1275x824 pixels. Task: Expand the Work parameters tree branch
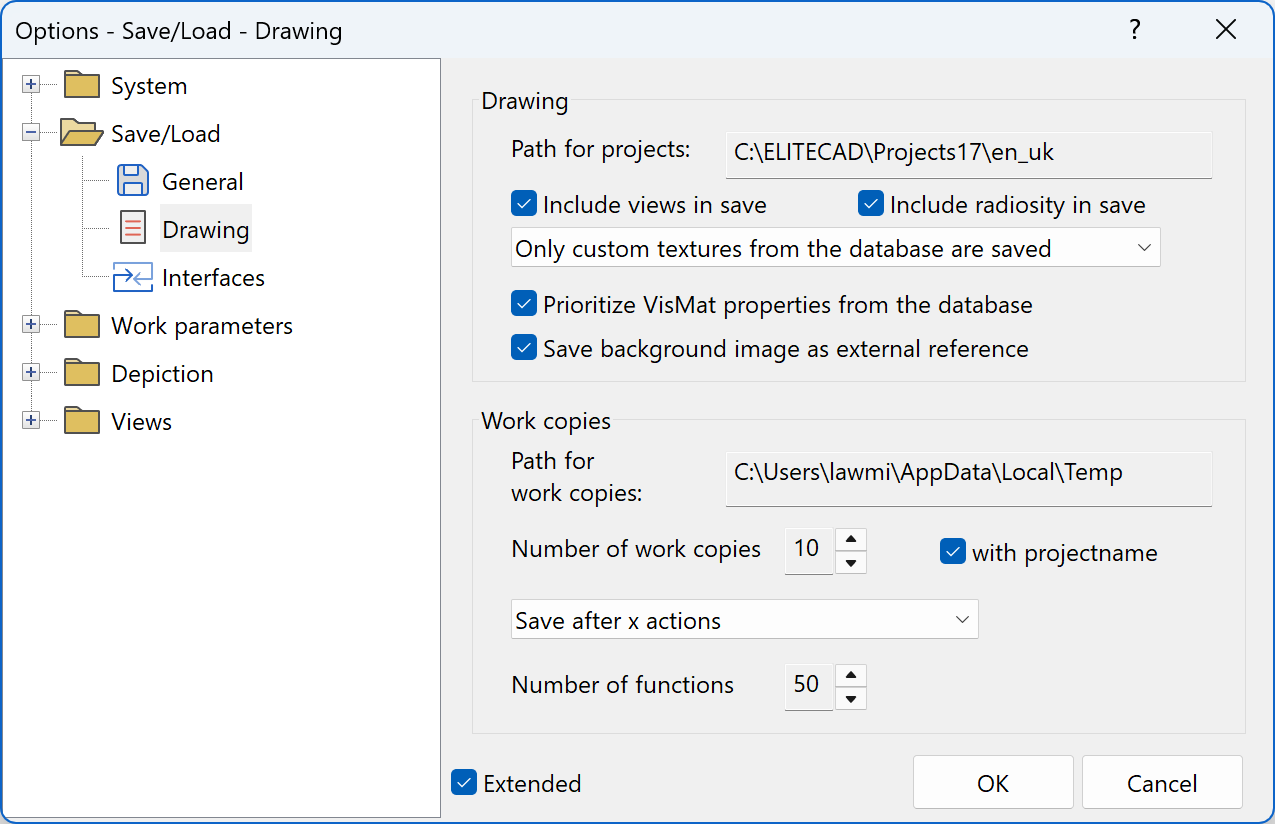pos(31,324)
